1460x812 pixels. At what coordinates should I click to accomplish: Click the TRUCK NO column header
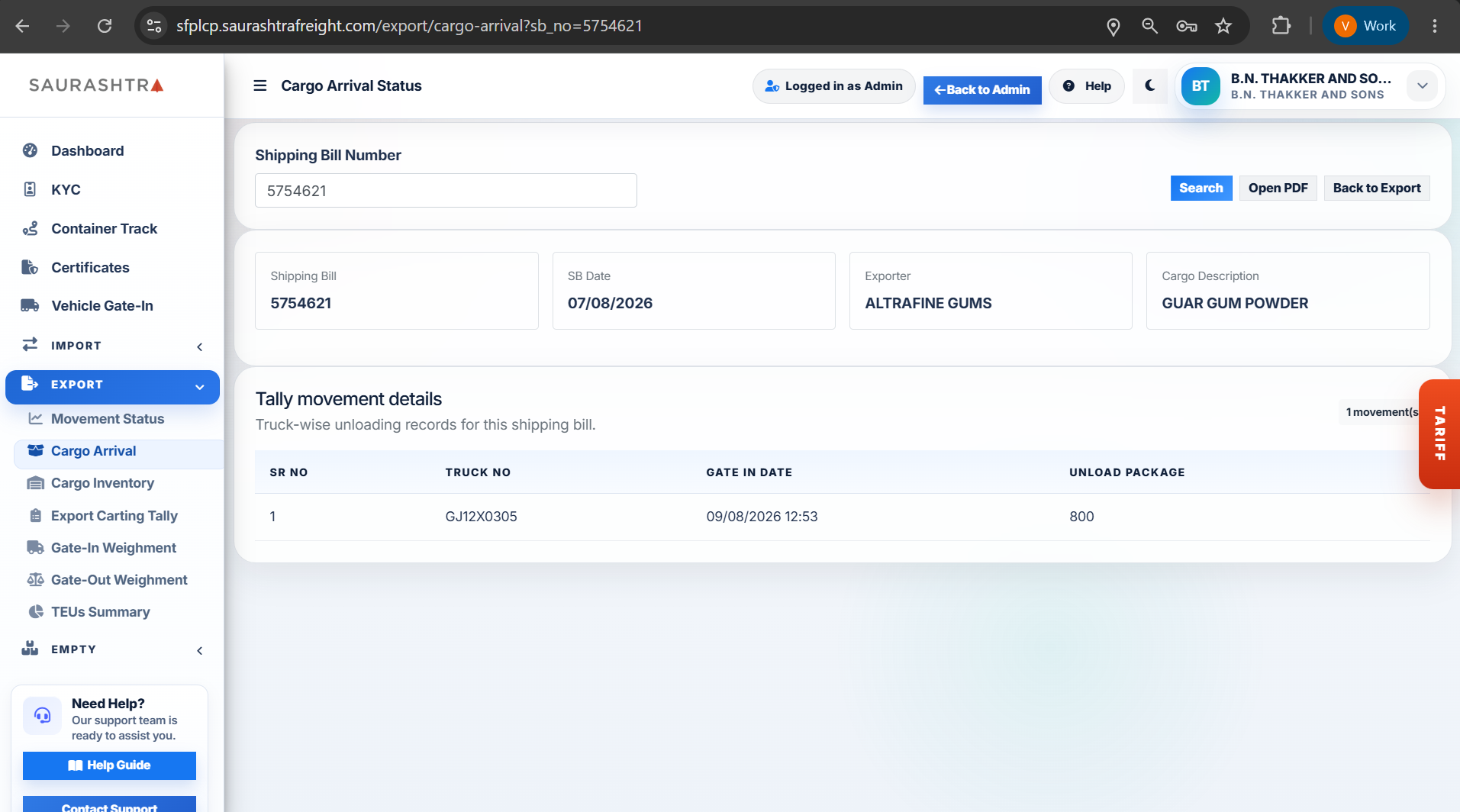click(478, 472)
